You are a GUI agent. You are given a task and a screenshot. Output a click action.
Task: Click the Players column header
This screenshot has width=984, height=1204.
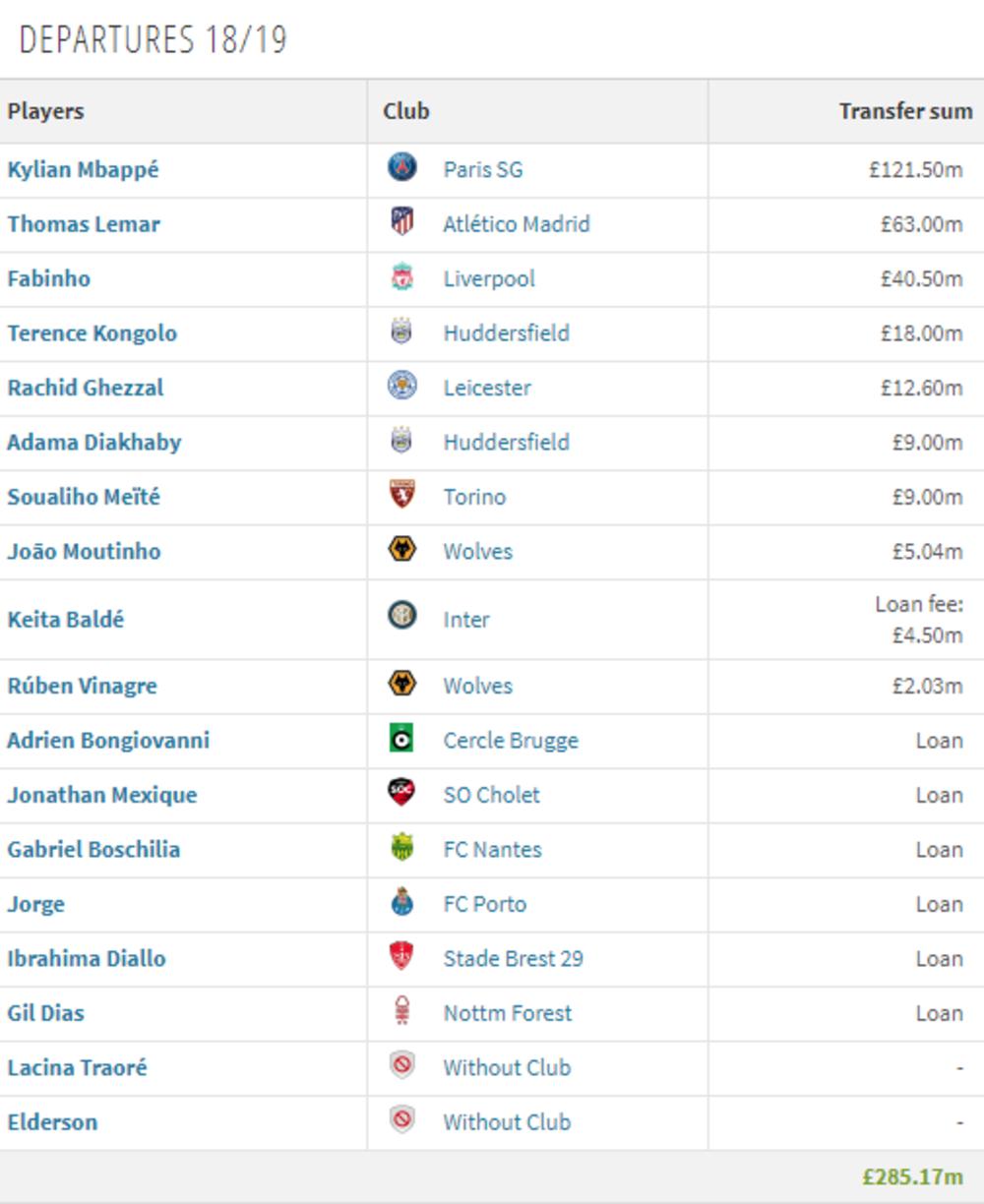click(x=41, y=111)
